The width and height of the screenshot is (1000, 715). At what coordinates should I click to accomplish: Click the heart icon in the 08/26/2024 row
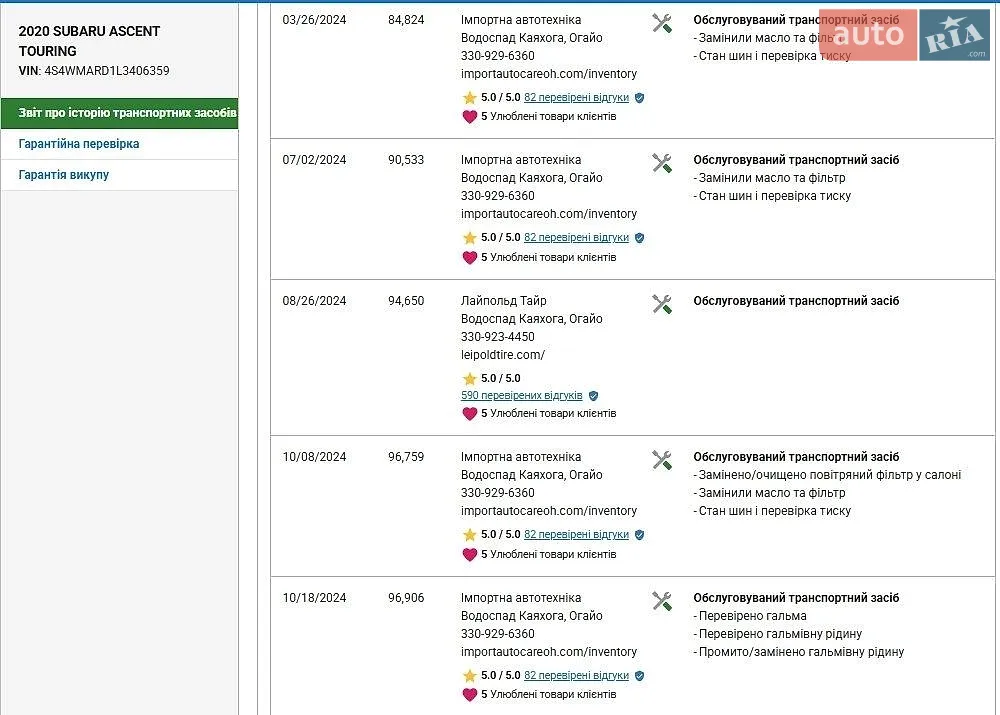469,413
